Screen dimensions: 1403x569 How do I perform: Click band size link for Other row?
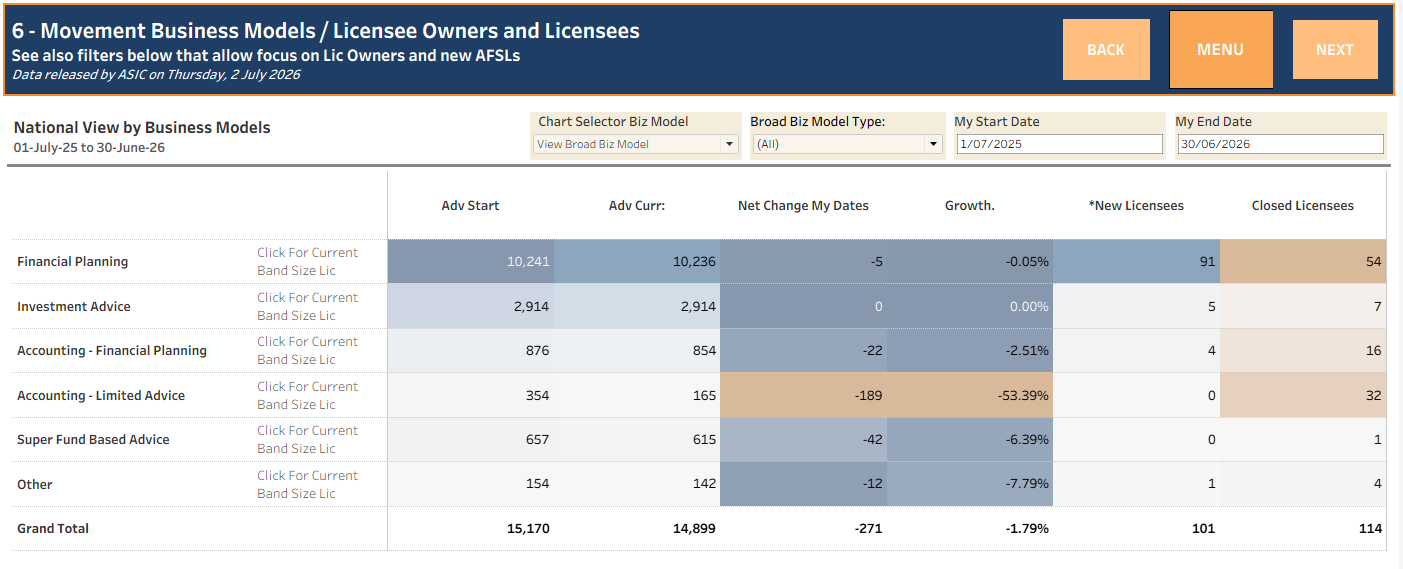coord(307,484)
